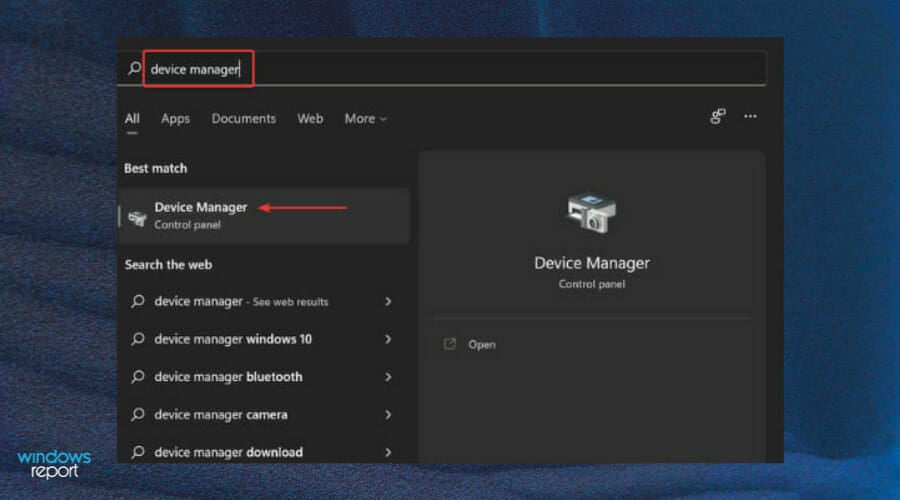Click the Open external-link icon
This screenshot has width=900, height=500.
coord(450,344)
